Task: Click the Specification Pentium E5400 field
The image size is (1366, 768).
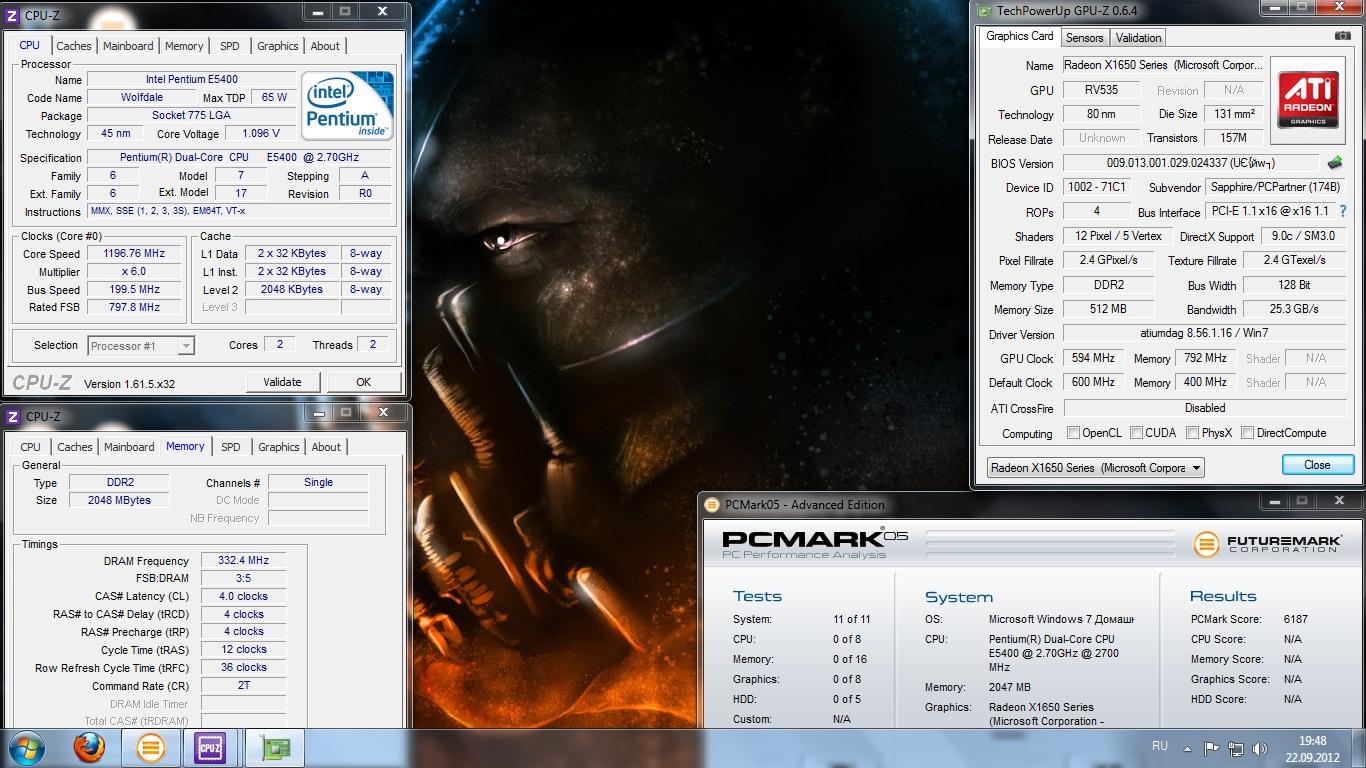Action: [x=240, y=158]
